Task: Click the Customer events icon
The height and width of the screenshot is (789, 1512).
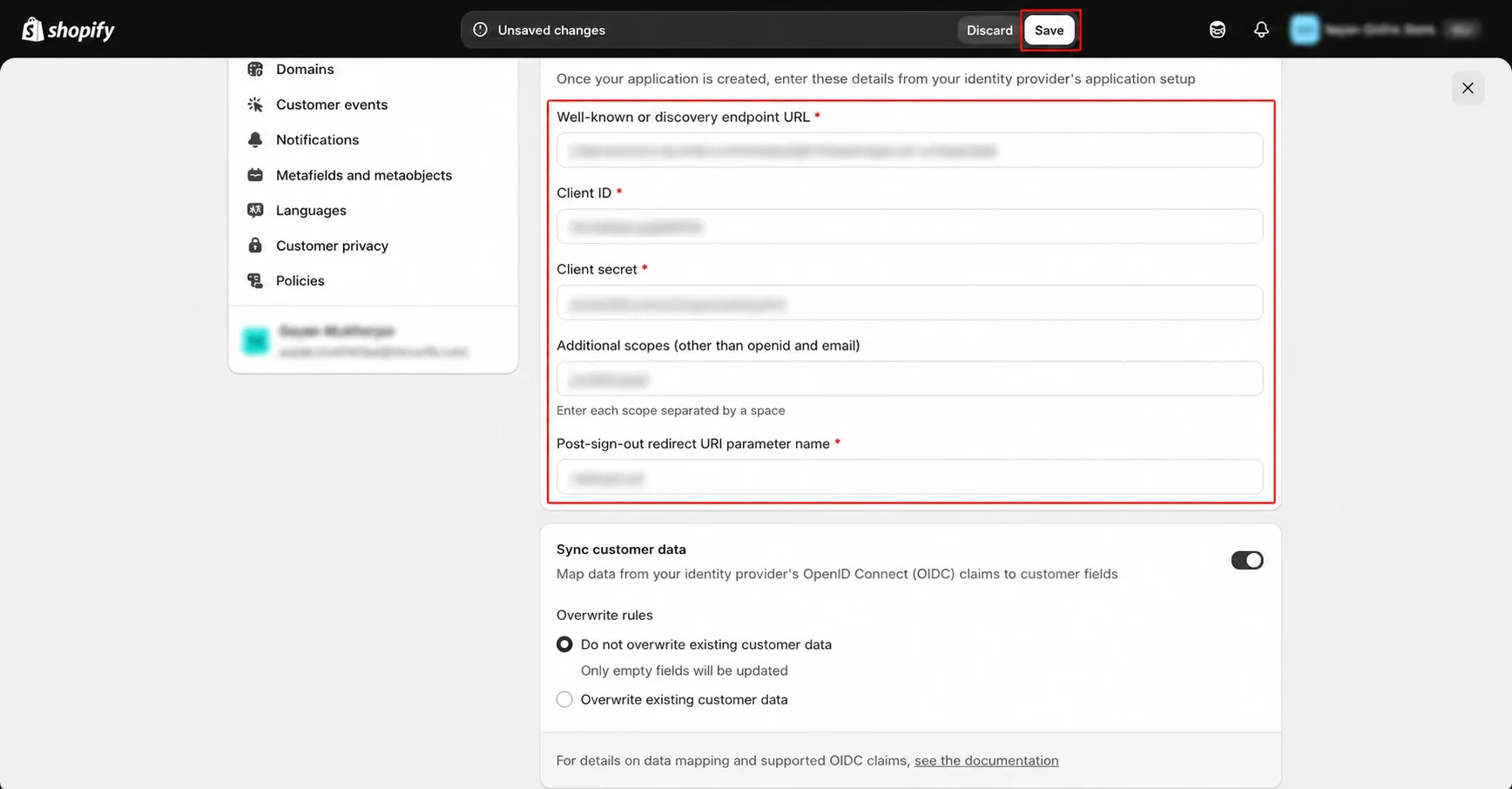Action: click(255, 105)
